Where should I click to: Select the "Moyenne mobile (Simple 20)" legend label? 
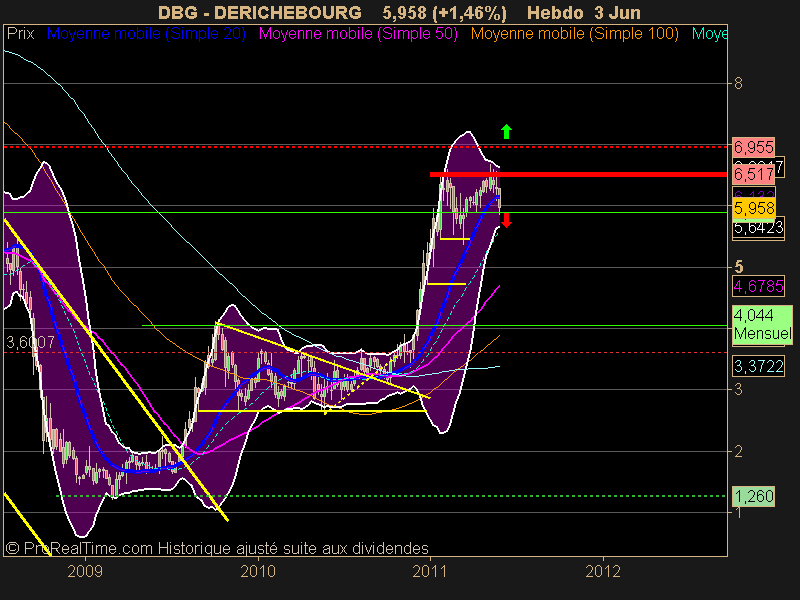146,34
